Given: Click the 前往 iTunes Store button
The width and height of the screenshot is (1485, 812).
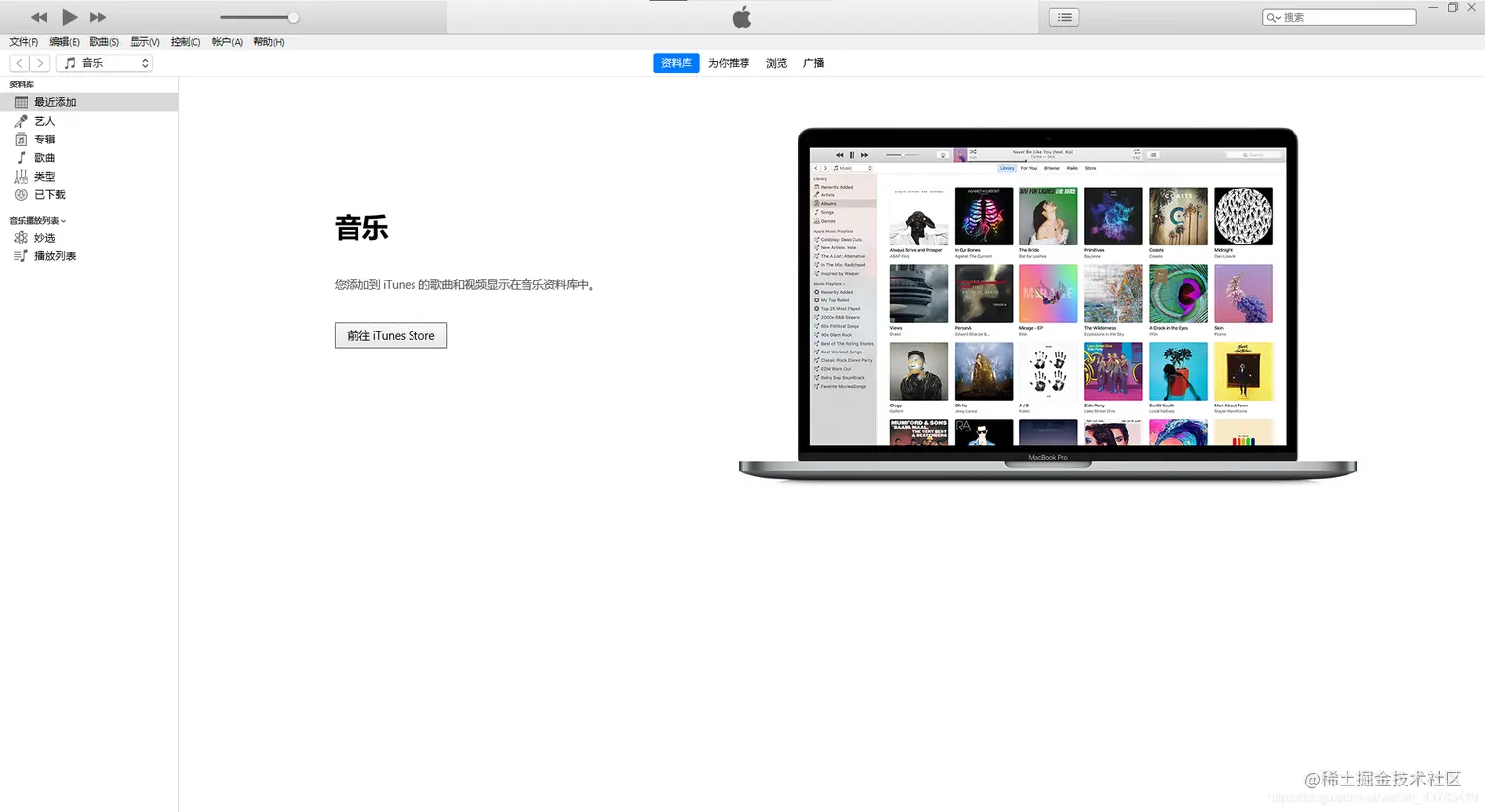Looking at the screenshot, I should point(390,335).
